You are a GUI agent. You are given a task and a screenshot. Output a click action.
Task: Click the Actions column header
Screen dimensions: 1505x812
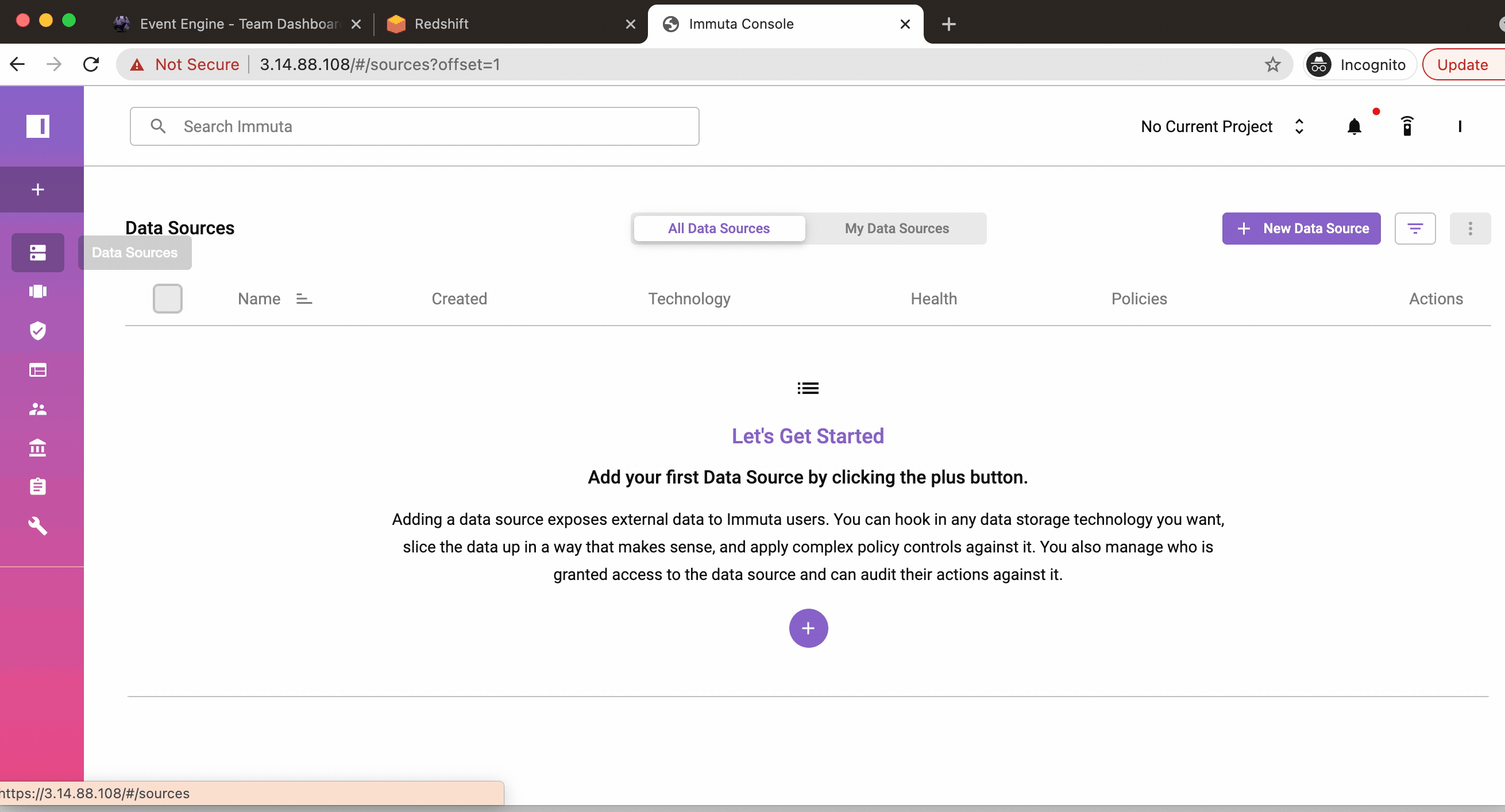[1435, 299]
